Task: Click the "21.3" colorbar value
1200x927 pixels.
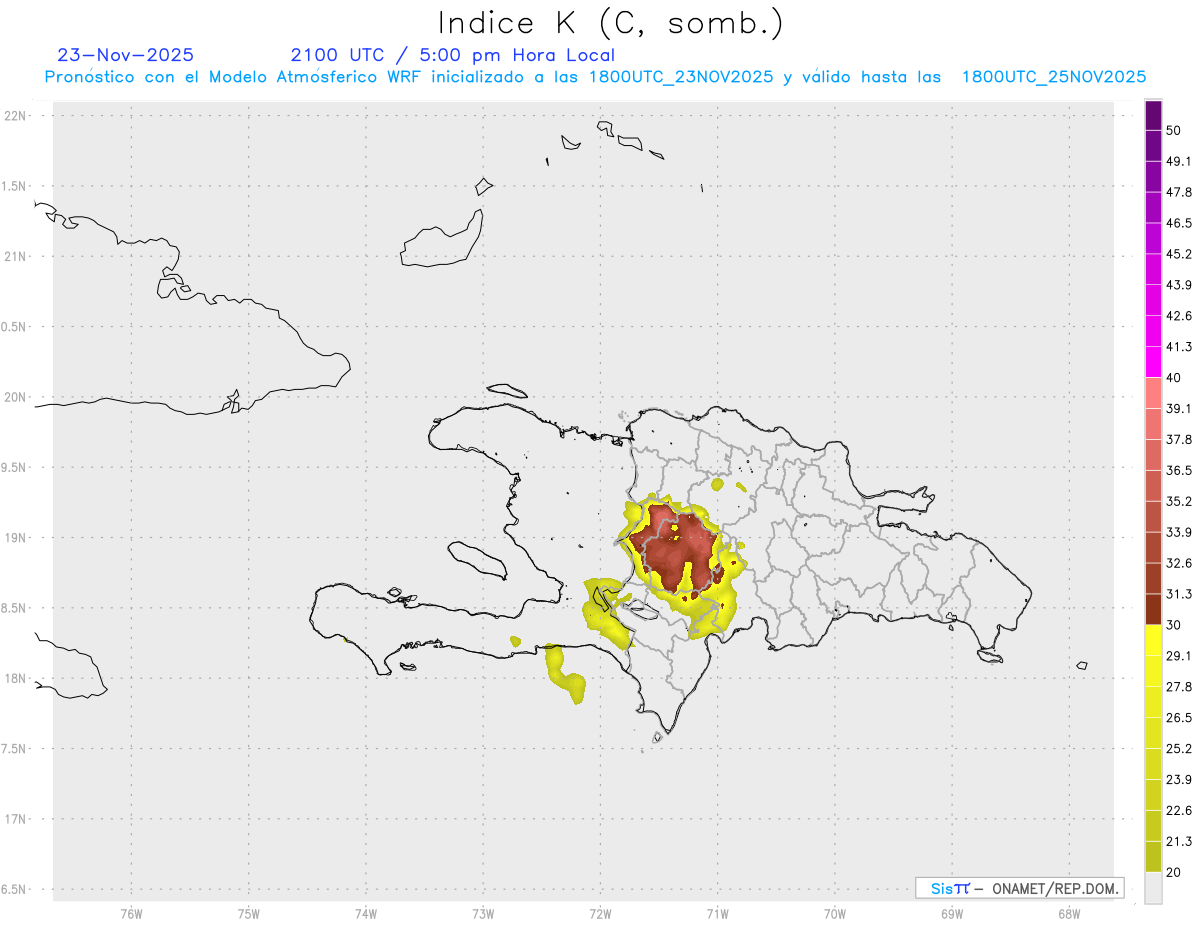Action: point(1179,841)
